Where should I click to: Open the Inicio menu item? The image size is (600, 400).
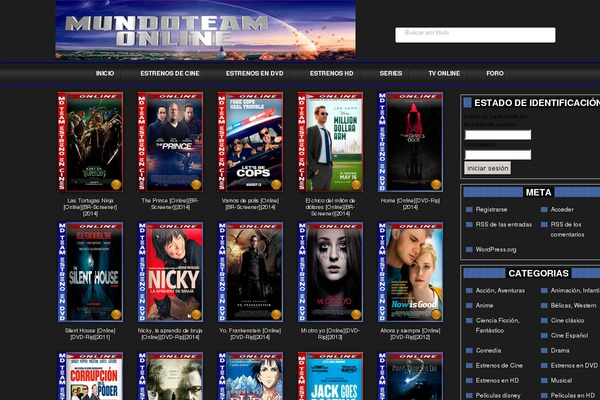point(104,73)
